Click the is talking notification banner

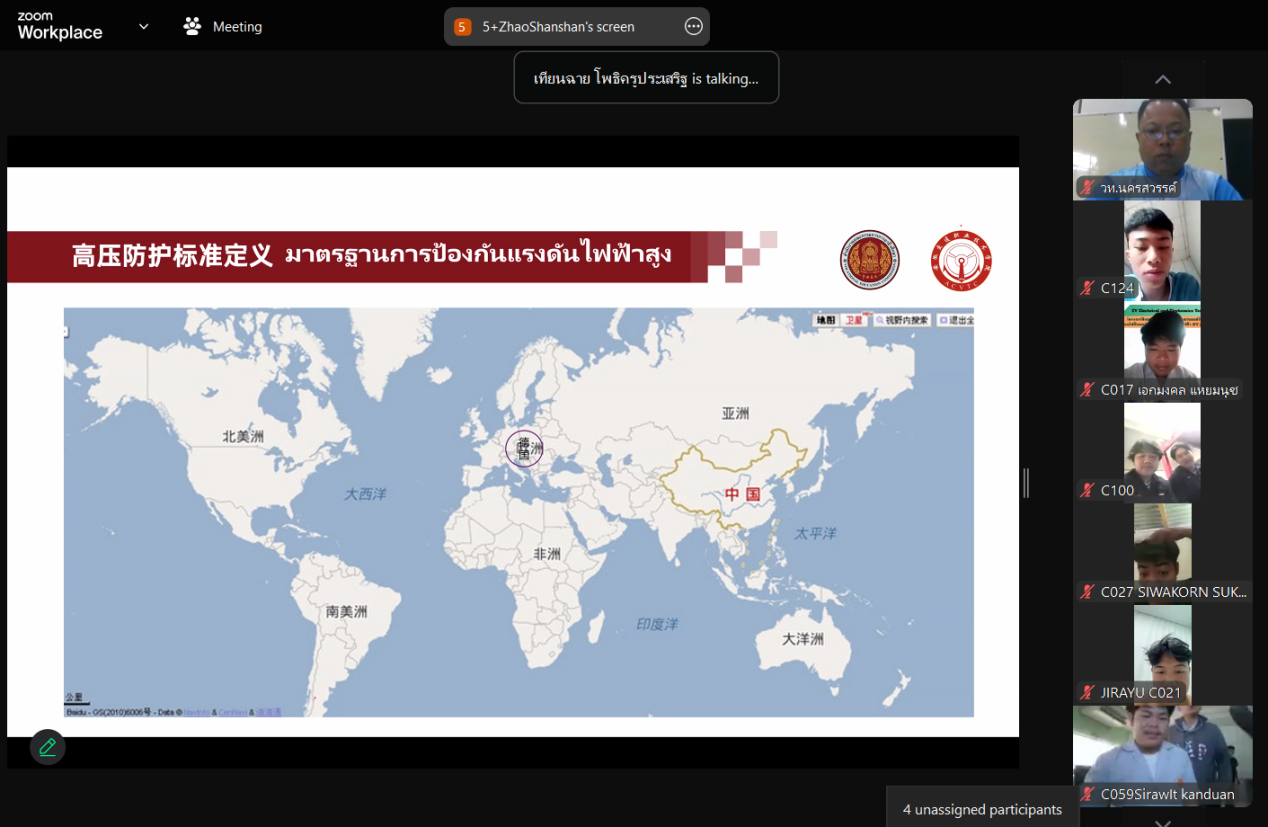click(x=646, y=79)
